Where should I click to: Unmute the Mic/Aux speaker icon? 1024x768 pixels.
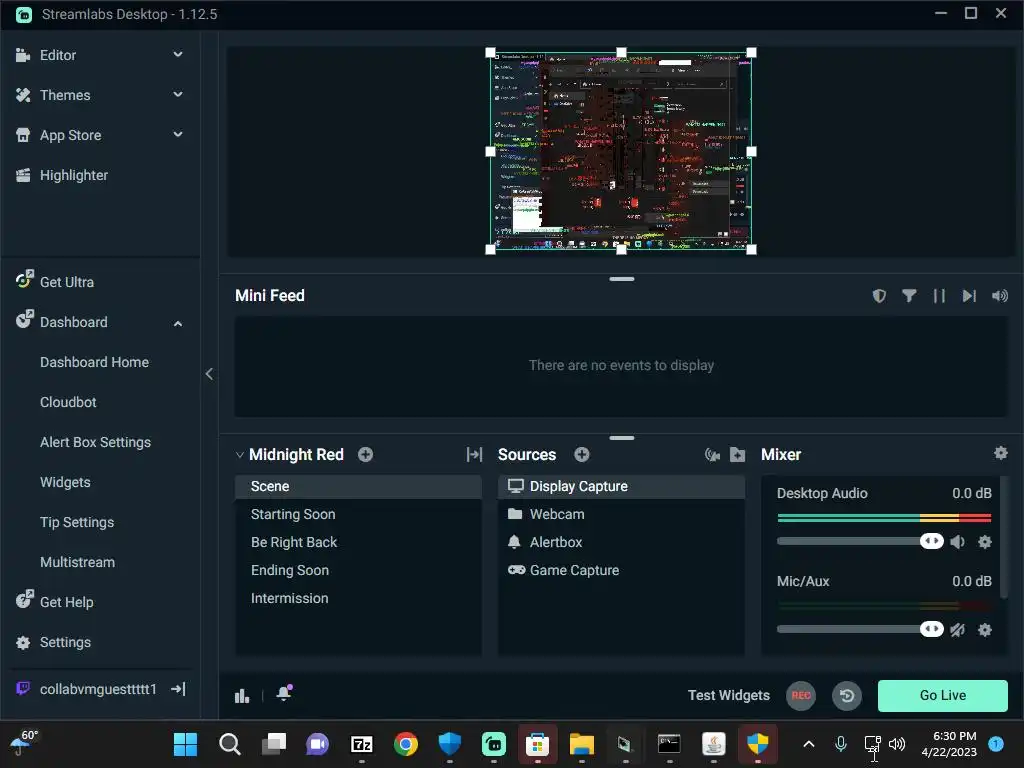tap(957, 630)
